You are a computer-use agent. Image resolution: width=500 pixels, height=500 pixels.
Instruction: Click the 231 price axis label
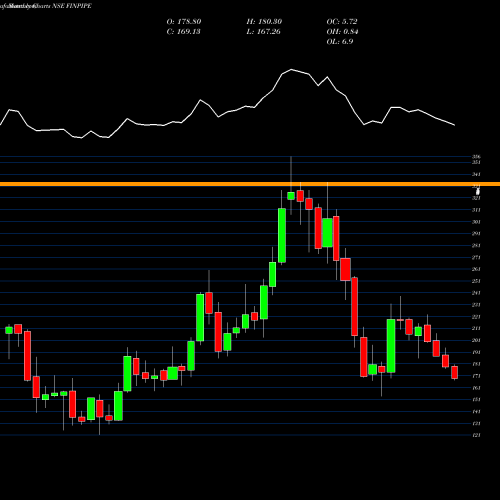pos(476,305)
